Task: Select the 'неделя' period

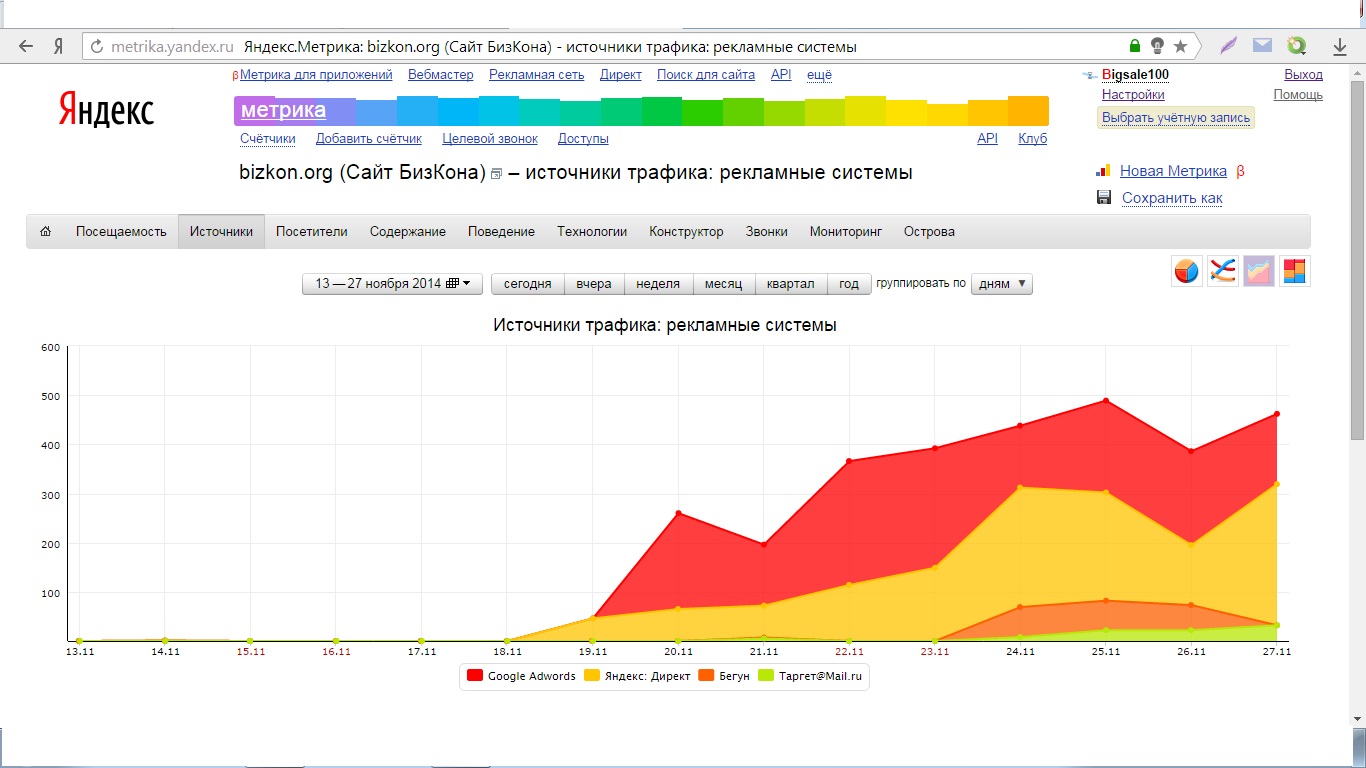Action: tap(658, 284)
